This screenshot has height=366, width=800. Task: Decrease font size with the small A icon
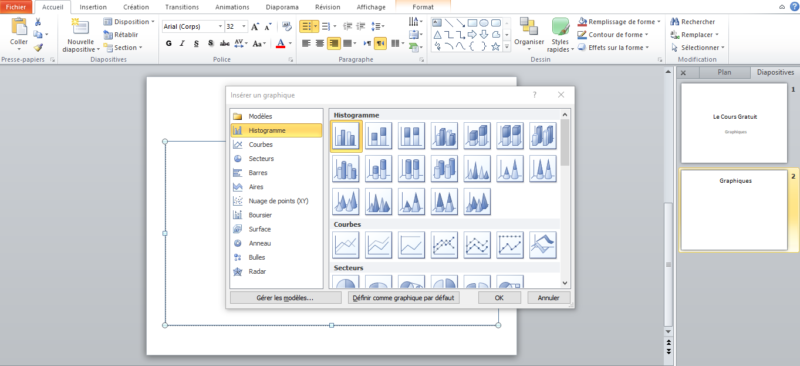coord(268,26)
